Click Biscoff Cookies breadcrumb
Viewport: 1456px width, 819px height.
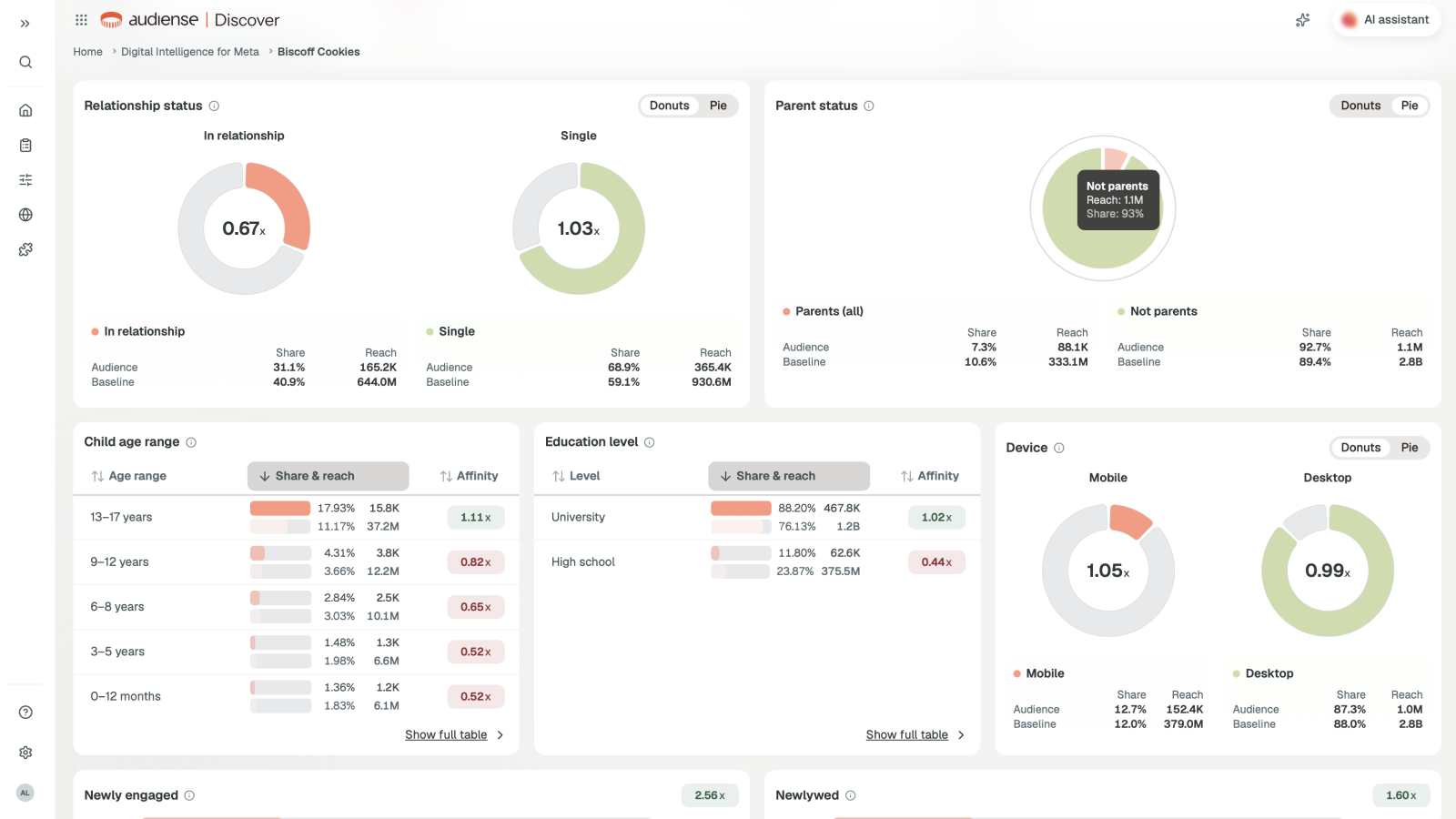pyautogui.click(x=318, y=52)
